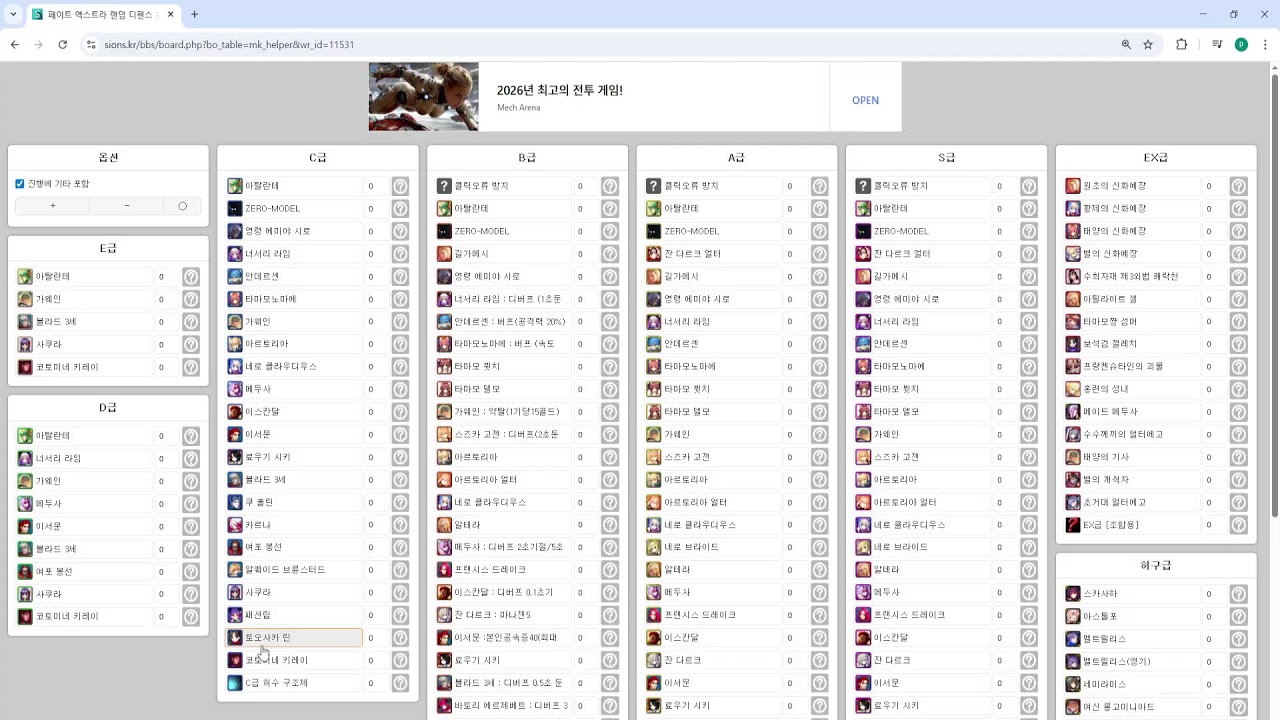Click OPEN on the Mech Arena ad
The height and width of the screenshot is (720, 1280).
tap(865, 100)
